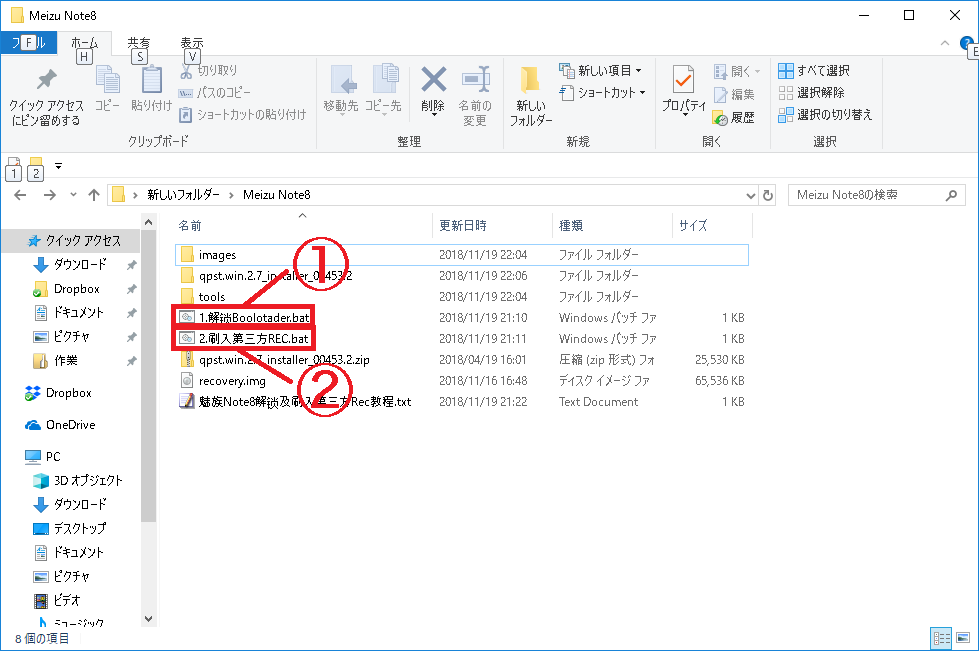Screen dimensions: 979x651
Task: Switch to the Home ribbon tab
Action: click(x=84, y=42)
